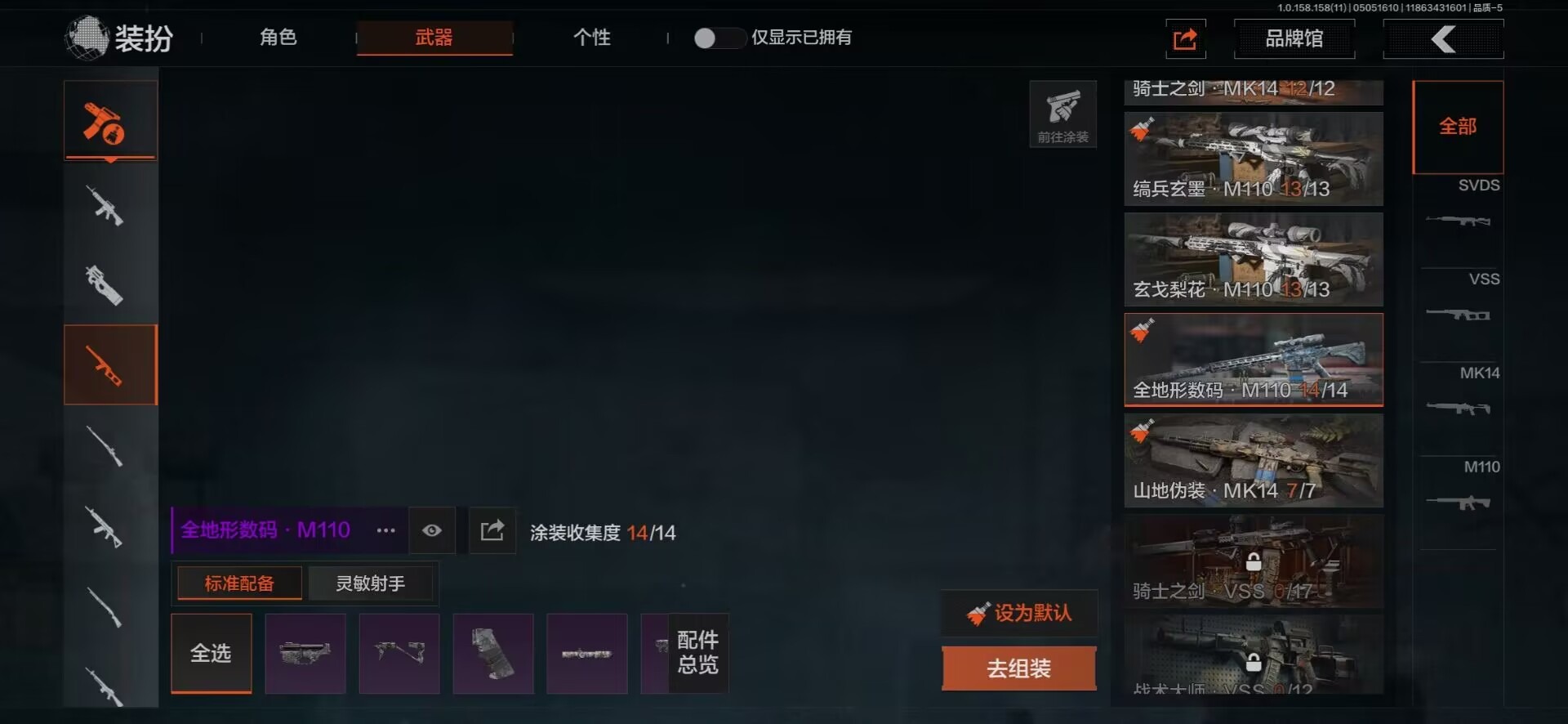Switch to the 角色 tab

pyautogui.click(x=278, y=38)
